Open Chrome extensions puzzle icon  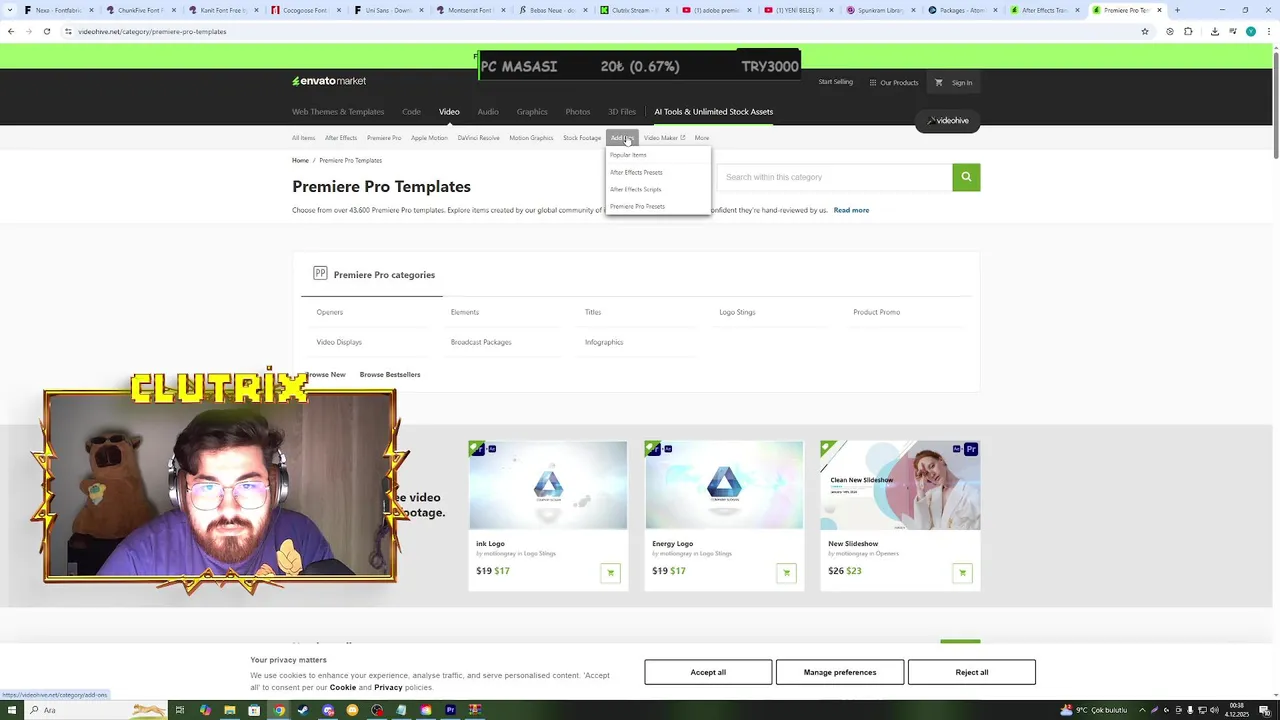1188,31
